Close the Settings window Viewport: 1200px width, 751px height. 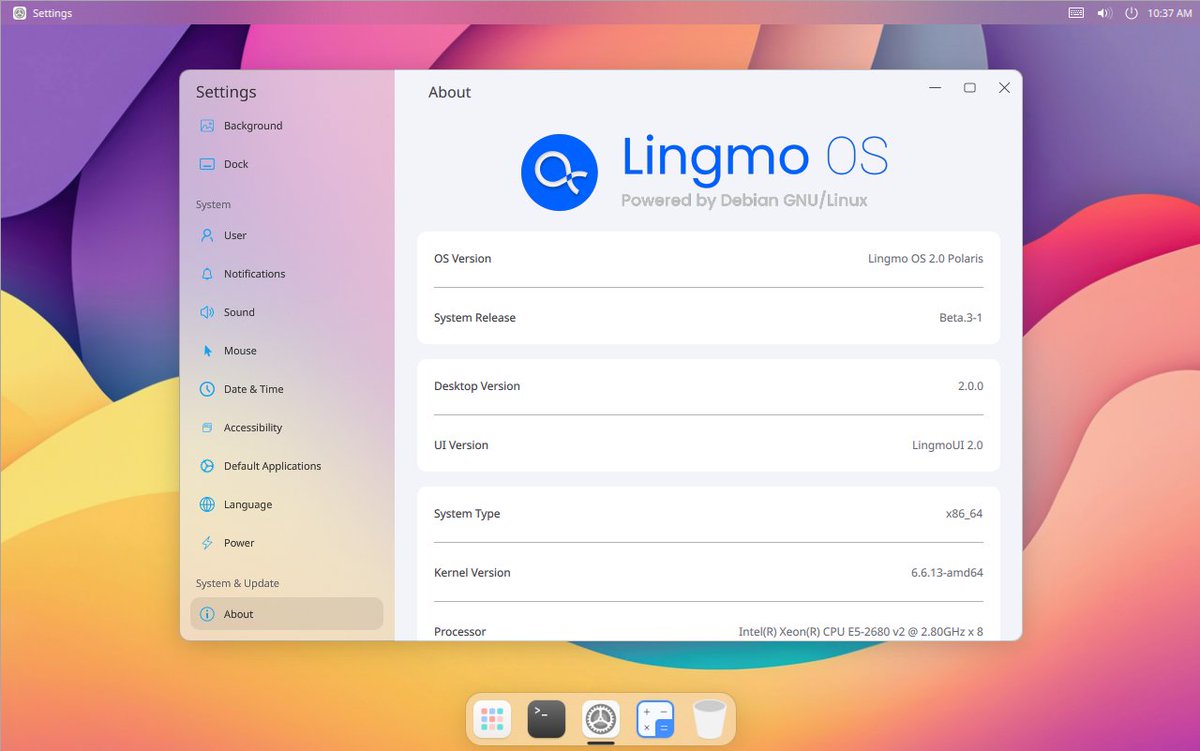[x=1004, y=88]
